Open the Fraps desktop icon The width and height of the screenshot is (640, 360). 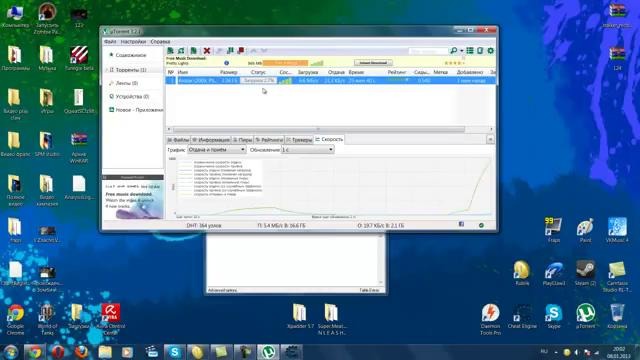[x=553, y=229]
